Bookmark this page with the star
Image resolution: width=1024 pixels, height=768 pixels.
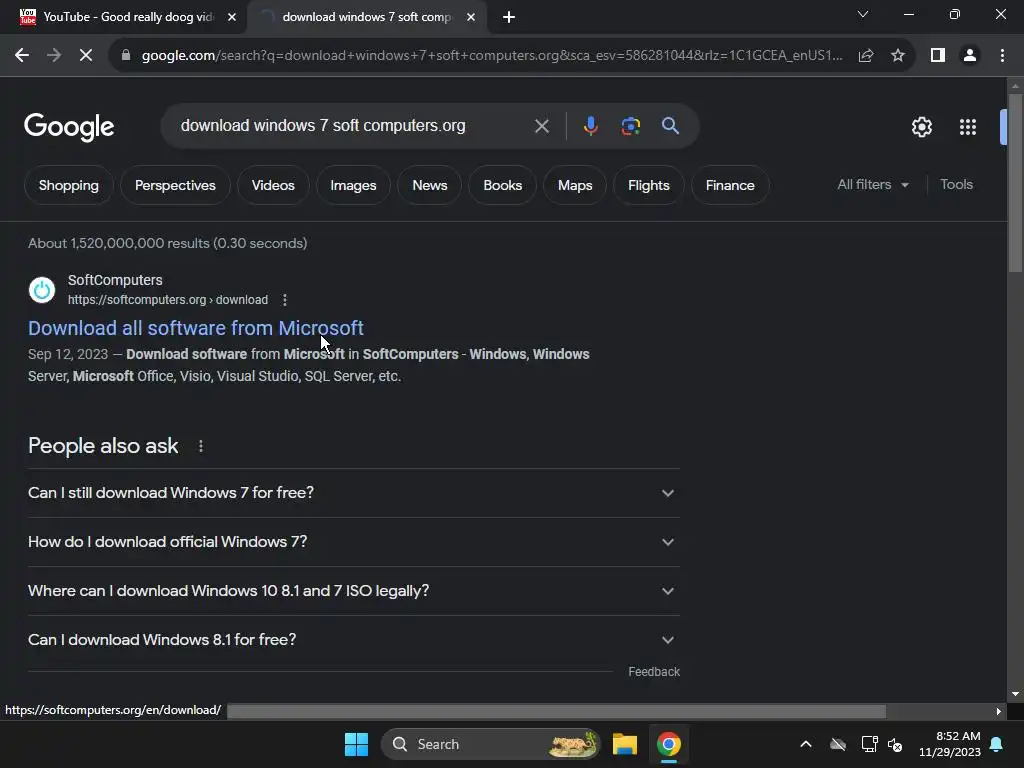click(x=898, y=56)
